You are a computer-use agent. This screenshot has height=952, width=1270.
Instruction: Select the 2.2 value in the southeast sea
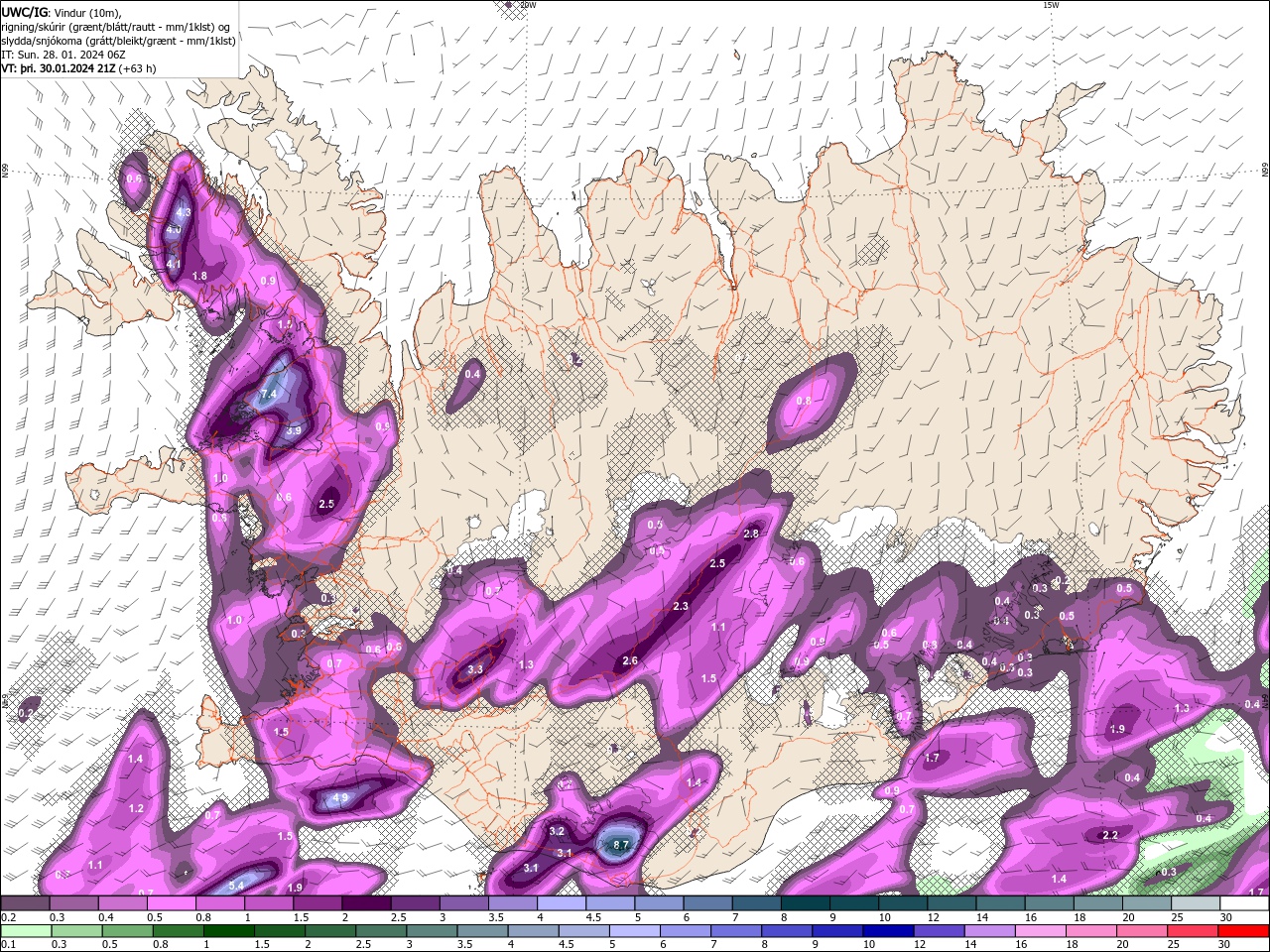[1110, 835]
